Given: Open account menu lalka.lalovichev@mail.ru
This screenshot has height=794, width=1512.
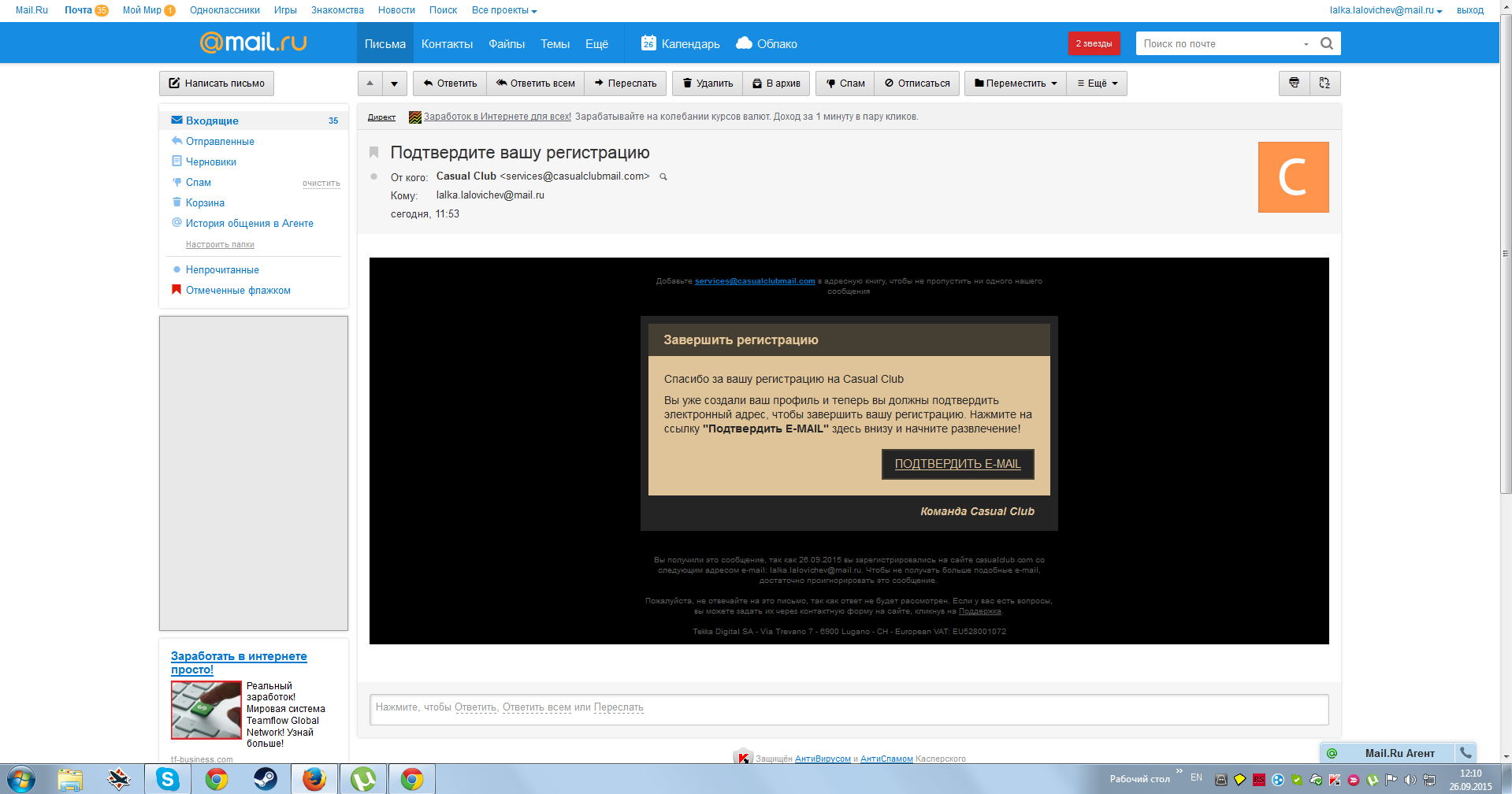Looking at the screenshot, I should (1386, 10).
